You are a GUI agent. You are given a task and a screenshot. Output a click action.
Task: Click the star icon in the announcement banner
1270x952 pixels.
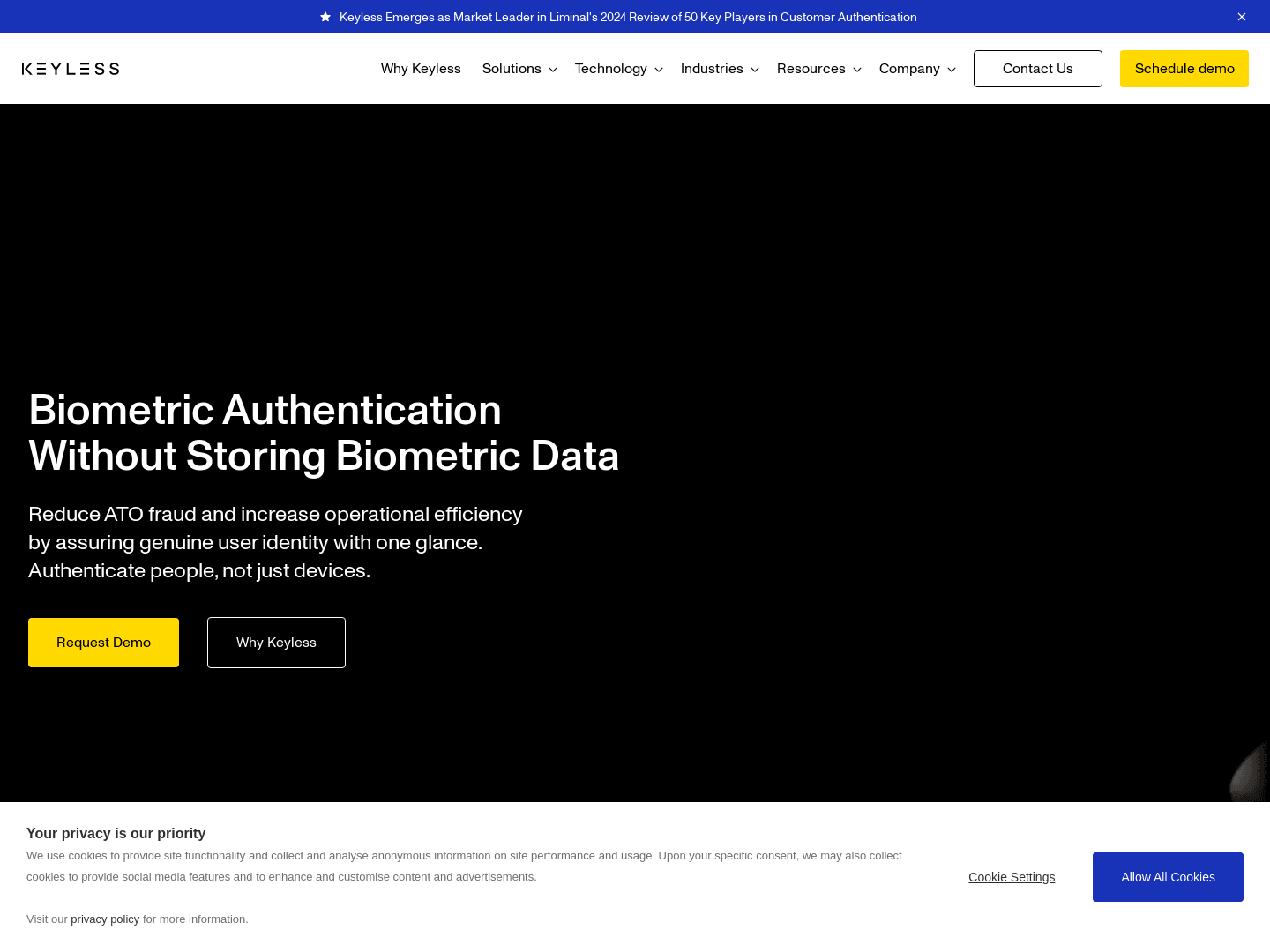pos(325,17)
